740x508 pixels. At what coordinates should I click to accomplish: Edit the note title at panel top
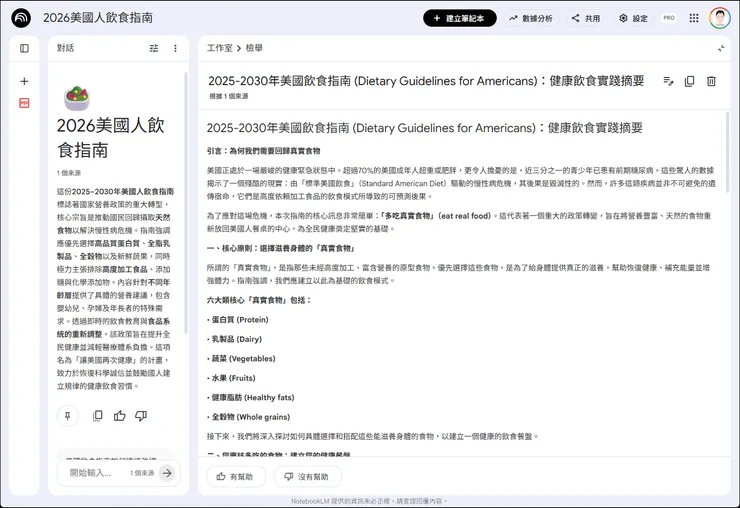426,81
